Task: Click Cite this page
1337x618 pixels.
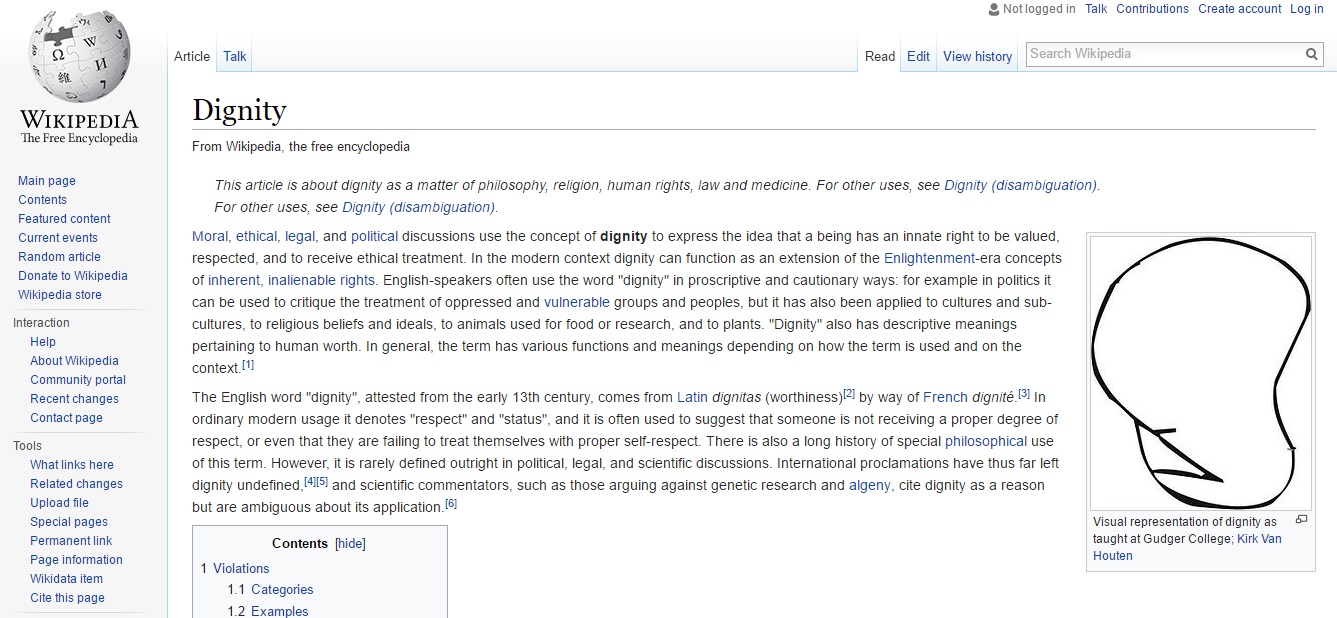Action: [x=67, y=598]
